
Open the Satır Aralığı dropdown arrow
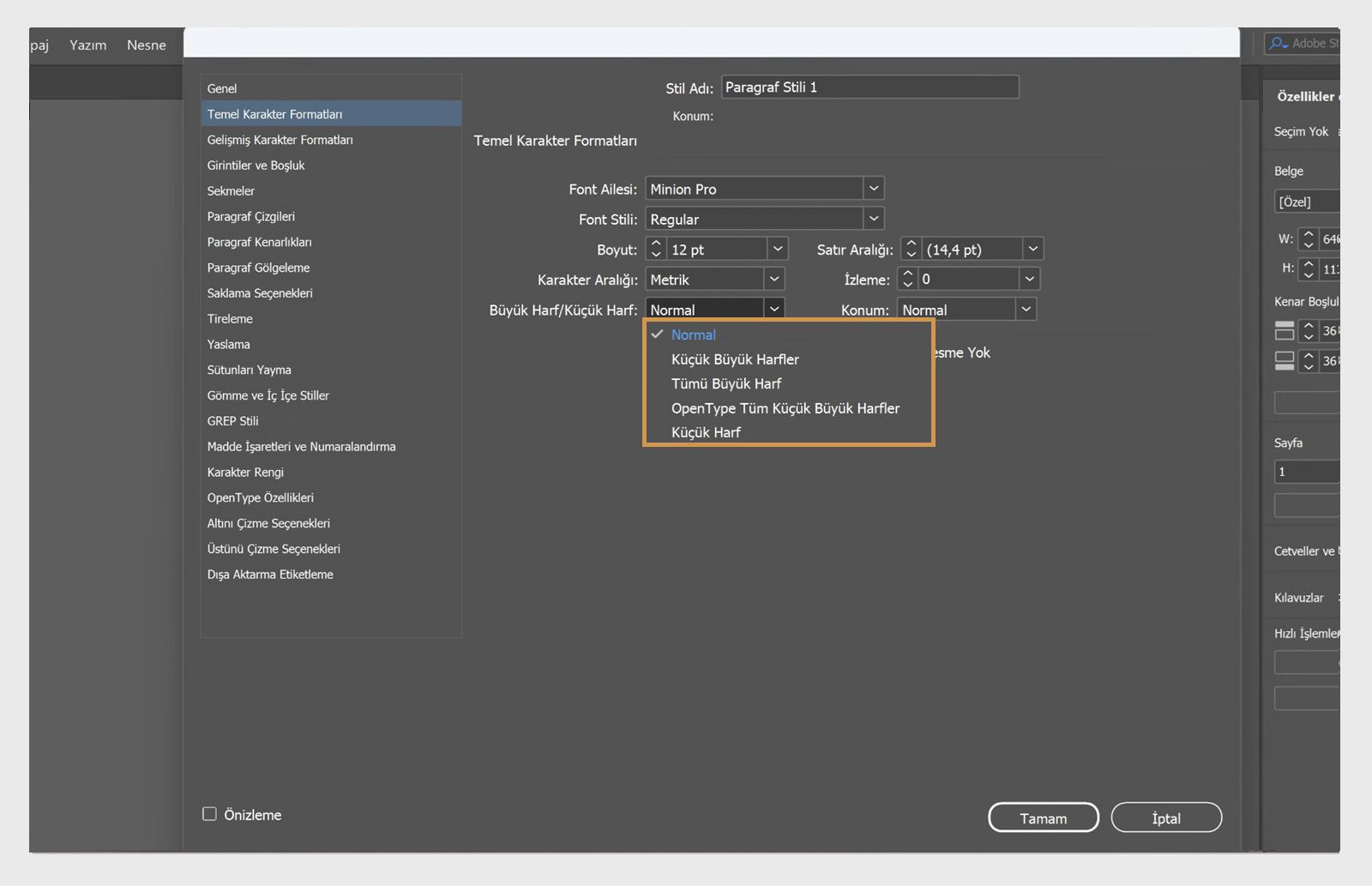1033,249
